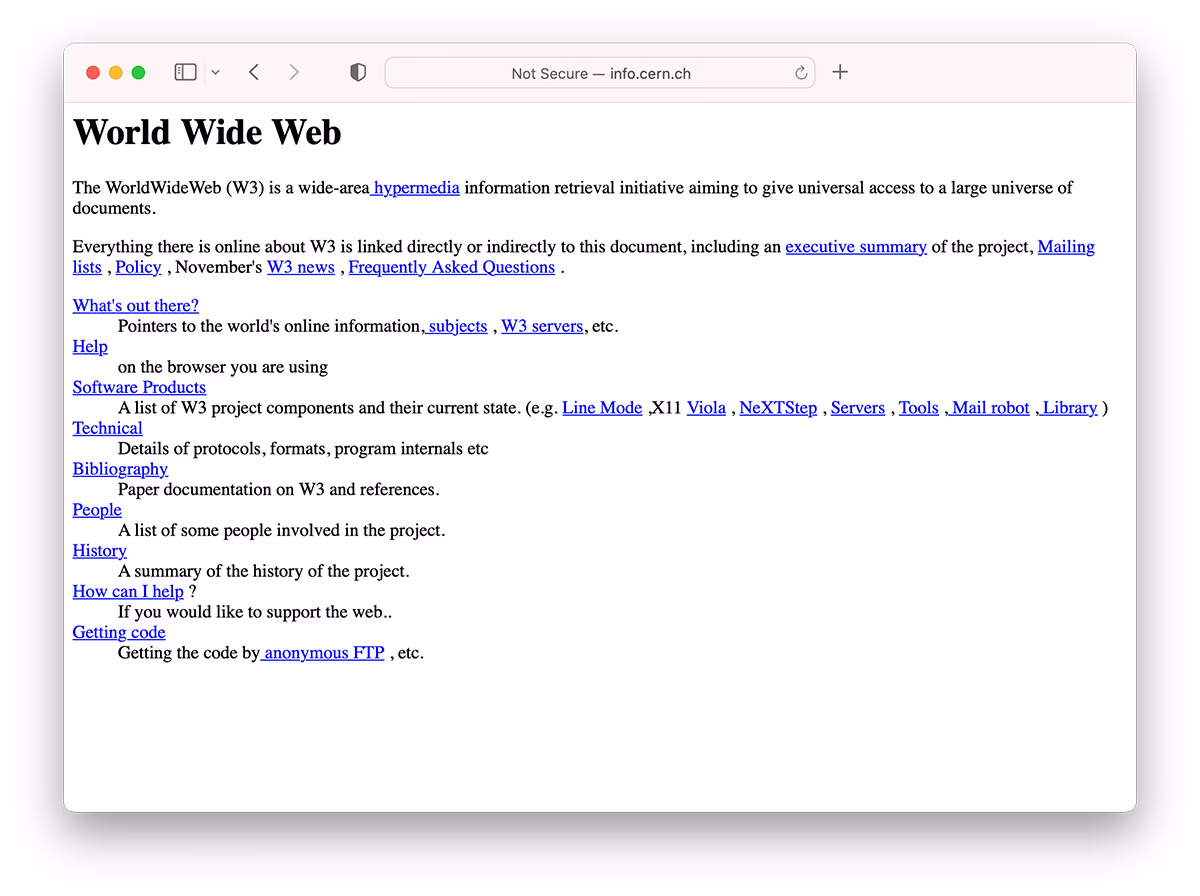Click the info.cern.ch address bar
Image resolution: width=1200 pixels, height=896 pixels.
coord(600,73)
